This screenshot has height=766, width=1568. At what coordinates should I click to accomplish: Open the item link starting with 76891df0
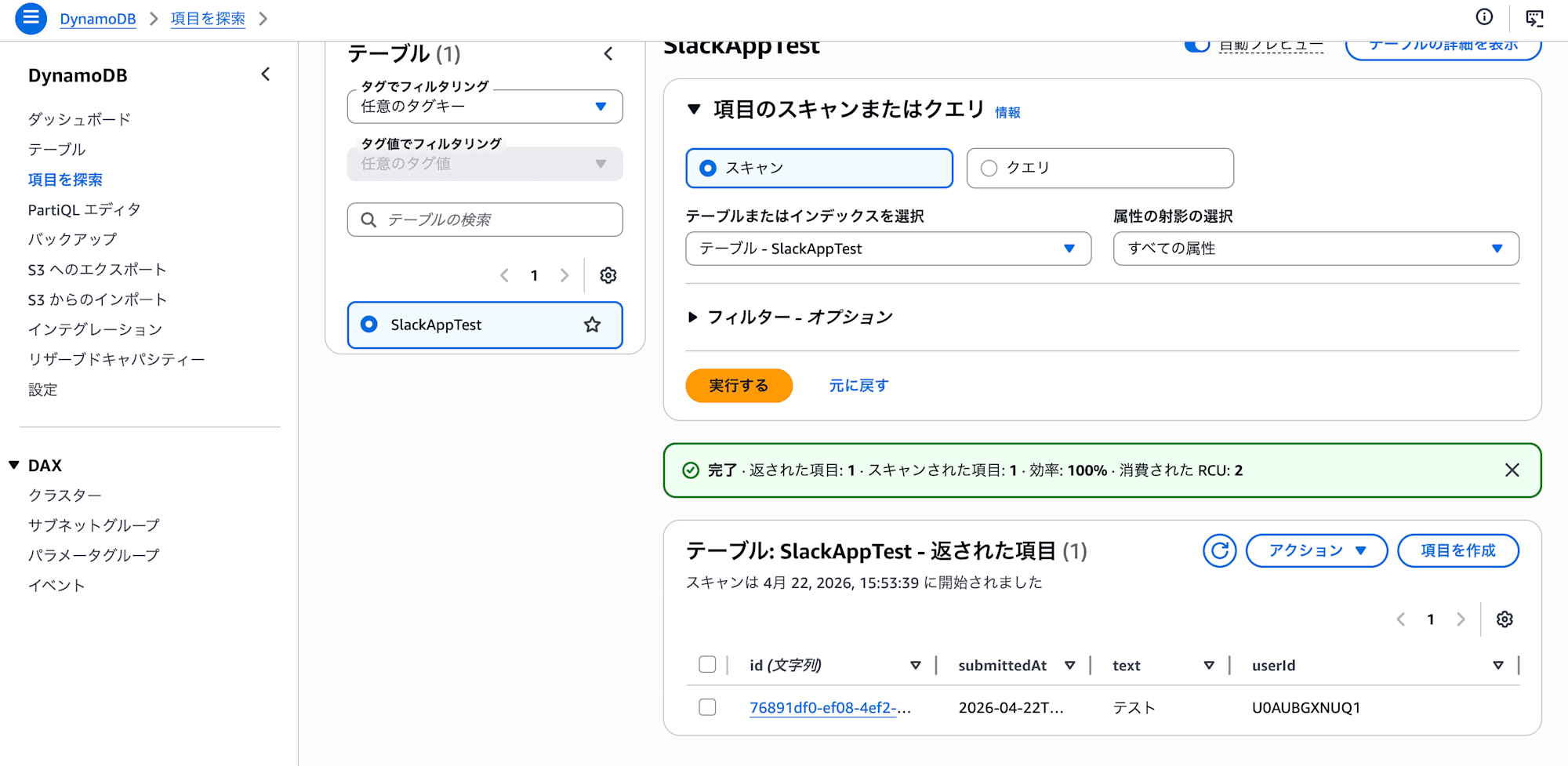(x=829, y=706)
